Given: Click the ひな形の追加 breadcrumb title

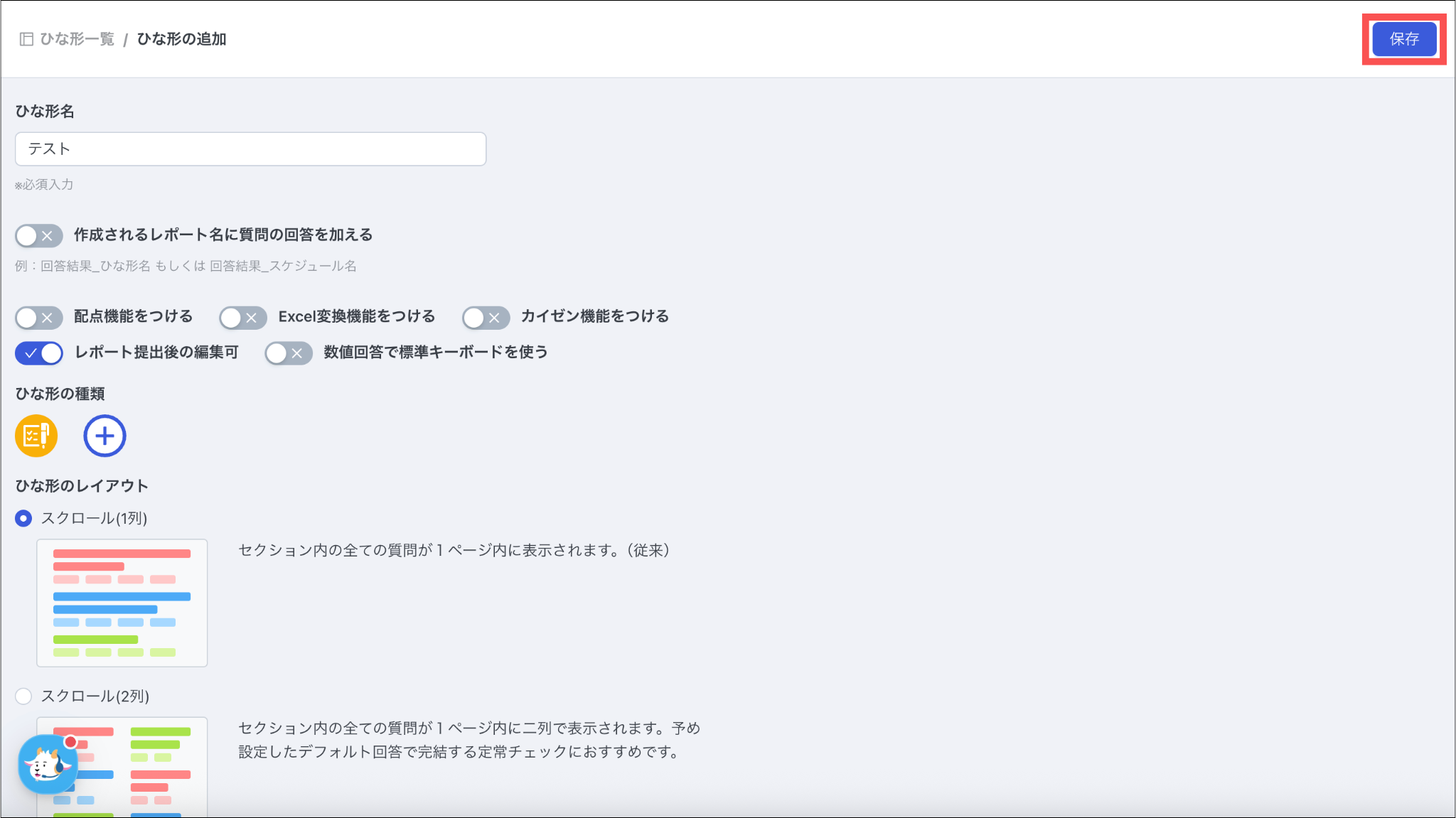Looking at the screenshot, I should click(181, 39).
